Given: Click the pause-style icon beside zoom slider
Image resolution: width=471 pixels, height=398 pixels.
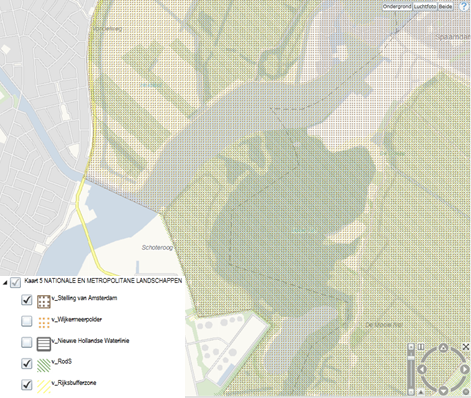Looking at the screenshot, I should 421,347.
